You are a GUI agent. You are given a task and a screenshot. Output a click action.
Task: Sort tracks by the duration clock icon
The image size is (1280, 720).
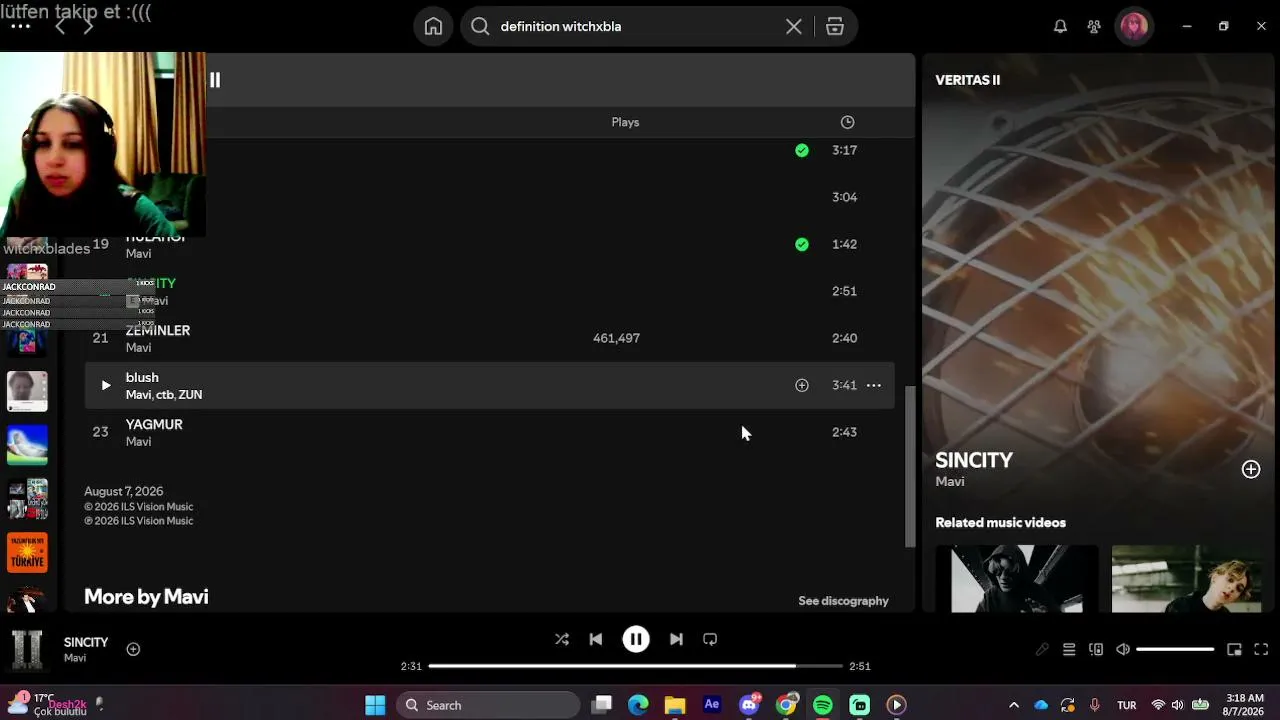(x=847, y=122)
